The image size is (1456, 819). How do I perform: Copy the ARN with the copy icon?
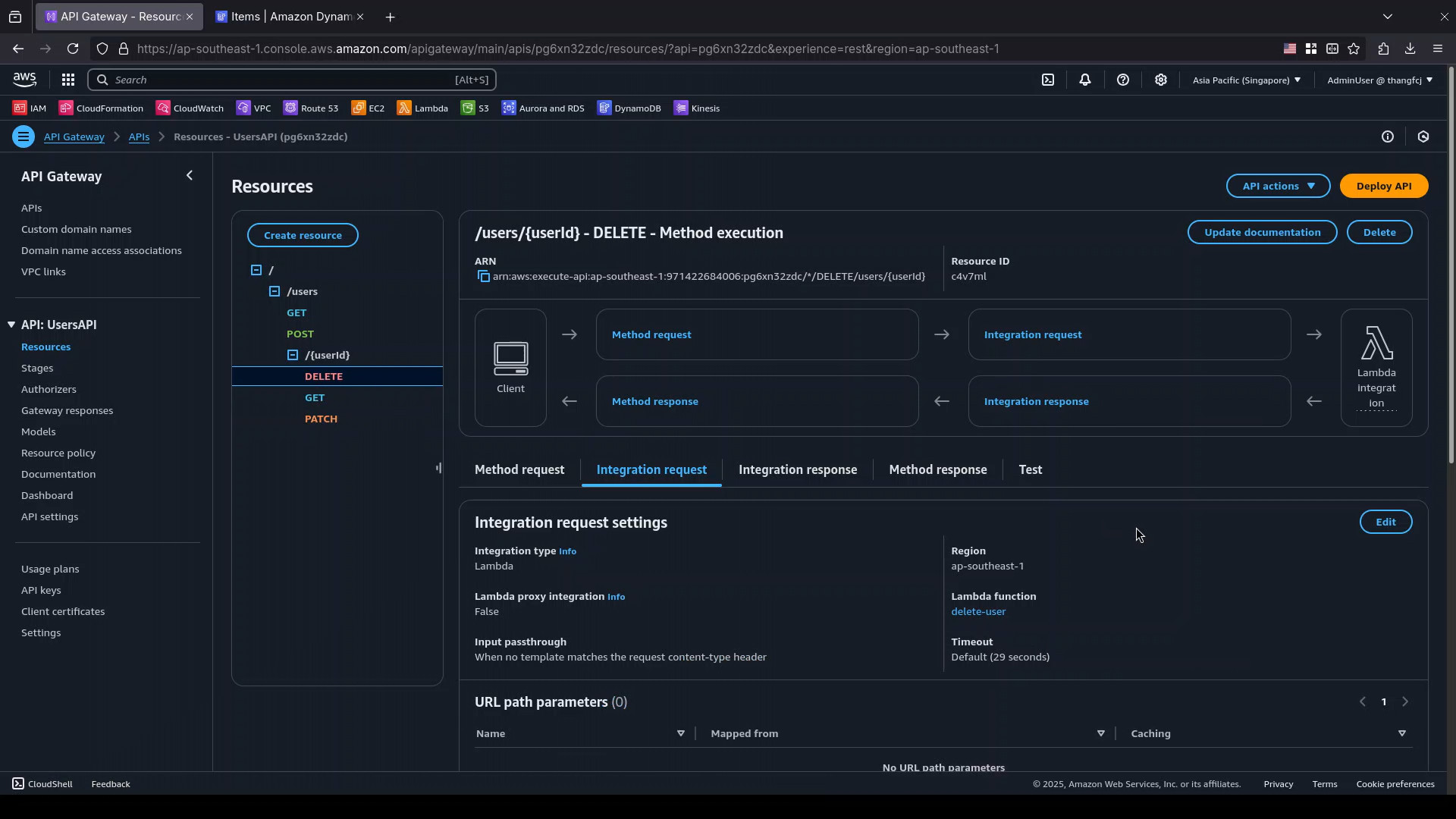click(x=483, y=277)
